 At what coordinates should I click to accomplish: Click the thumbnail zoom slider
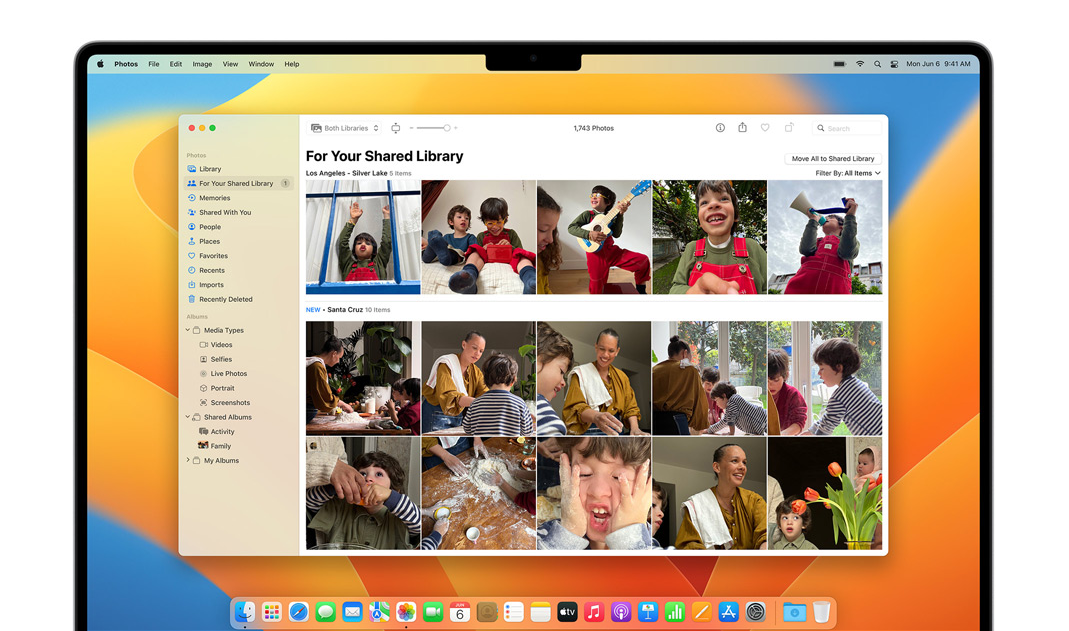(434, 128)
